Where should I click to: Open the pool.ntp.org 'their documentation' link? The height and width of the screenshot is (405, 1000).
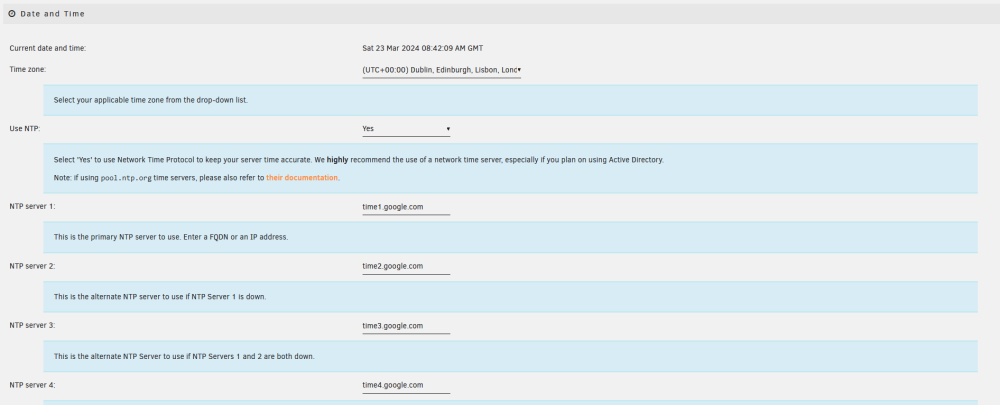point(302,178)
